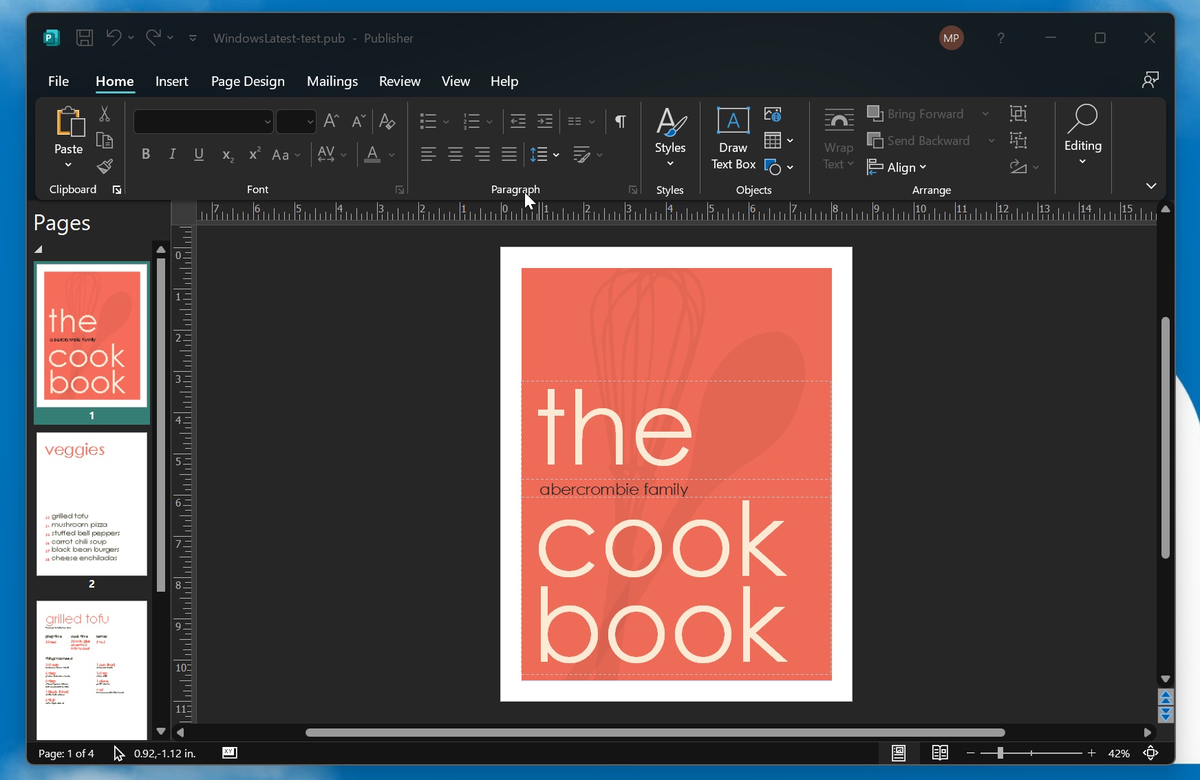Switch to two-page spread view icon
The width and height of the screenshot is (1200, 780).
point(939,752)
